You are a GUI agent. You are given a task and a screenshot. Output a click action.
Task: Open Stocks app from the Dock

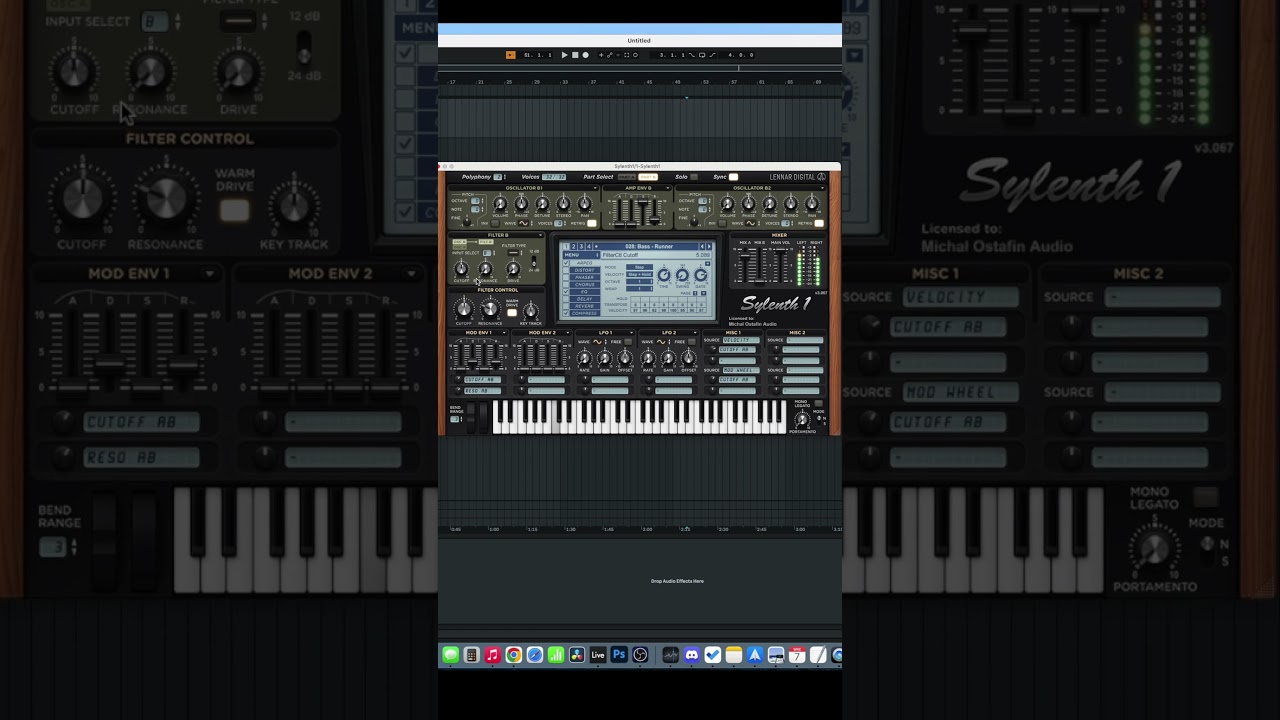pyautogui.click(x=670, y=655)
